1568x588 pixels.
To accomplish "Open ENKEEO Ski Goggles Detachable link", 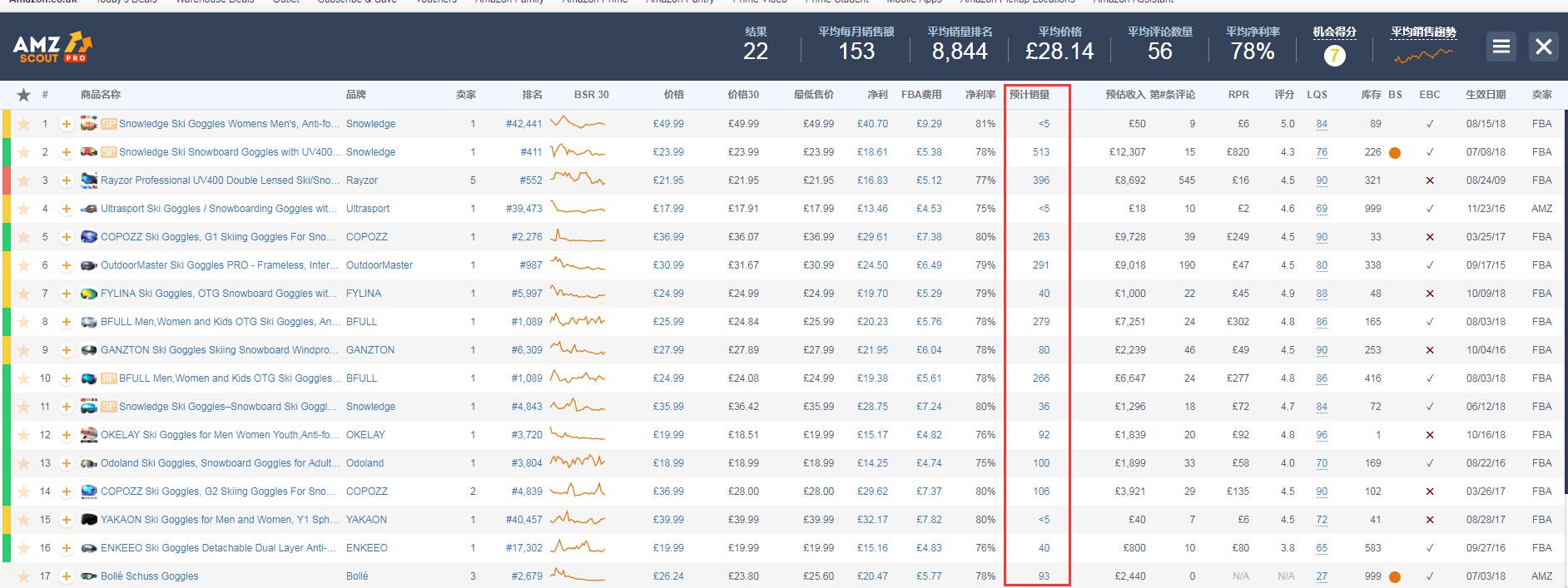I will click(x=219, y=548).
